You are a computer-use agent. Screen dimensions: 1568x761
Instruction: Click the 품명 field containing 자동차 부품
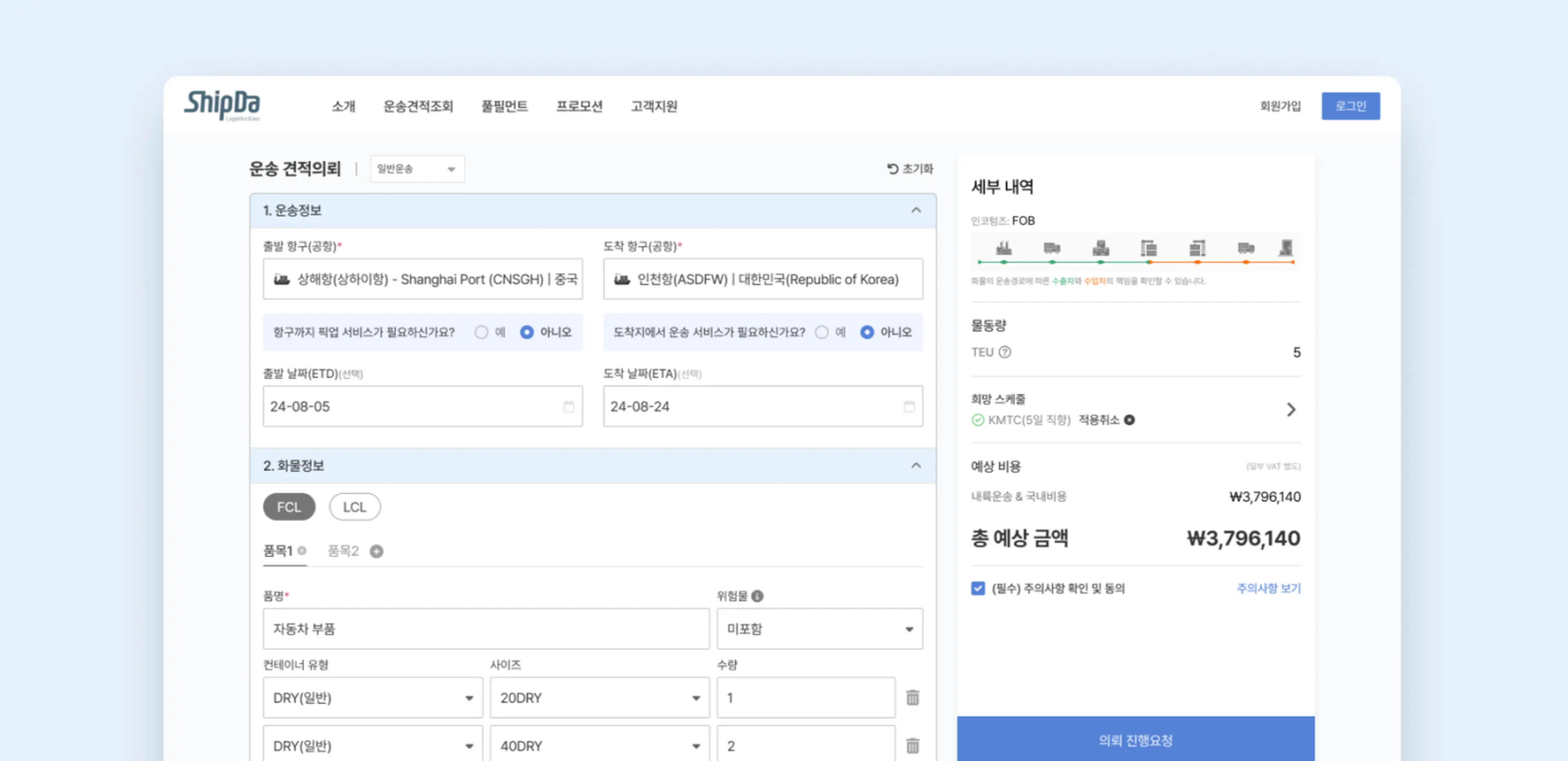[x=486, y=628]
